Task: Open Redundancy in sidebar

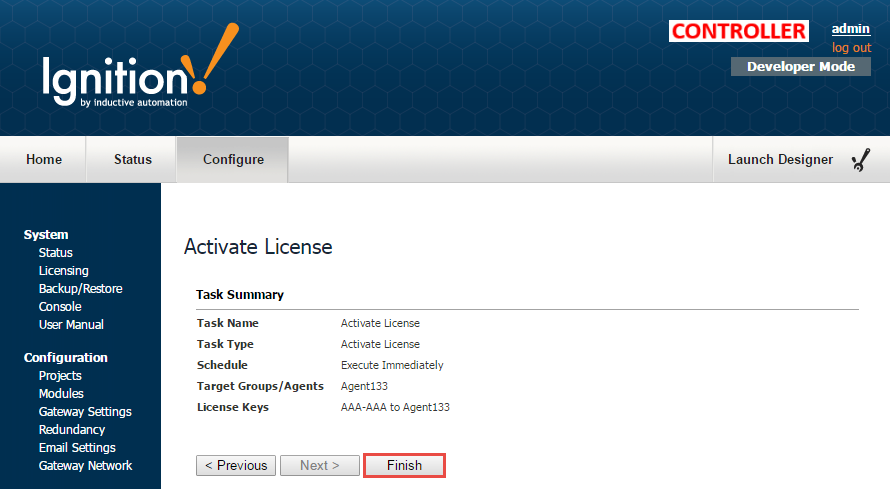Action: pos(72,429)
